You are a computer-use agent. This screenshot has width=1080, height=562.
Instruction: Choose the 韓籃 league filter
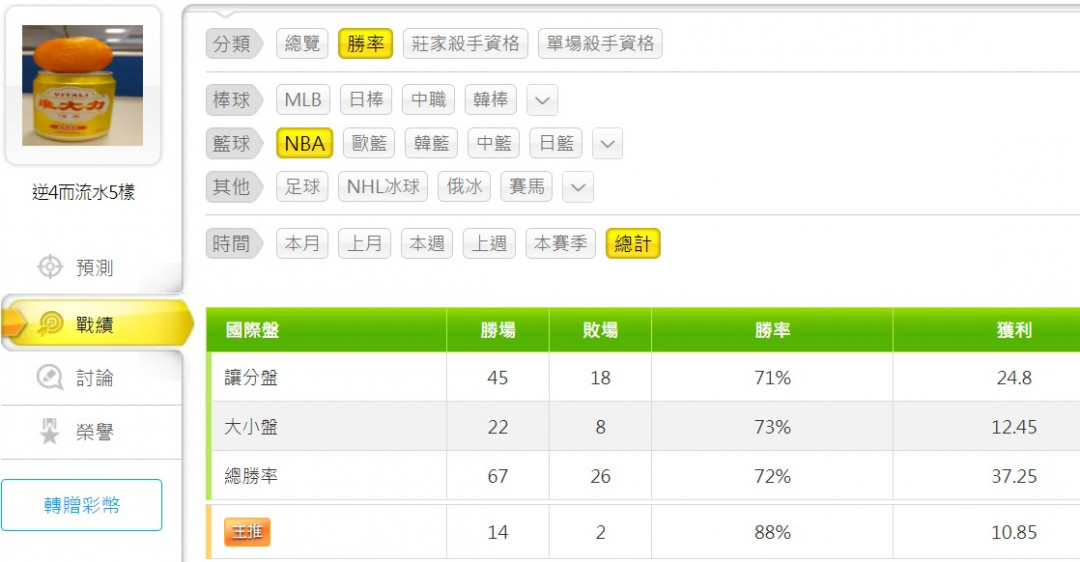pyautogui.click(x=431, y=143)
